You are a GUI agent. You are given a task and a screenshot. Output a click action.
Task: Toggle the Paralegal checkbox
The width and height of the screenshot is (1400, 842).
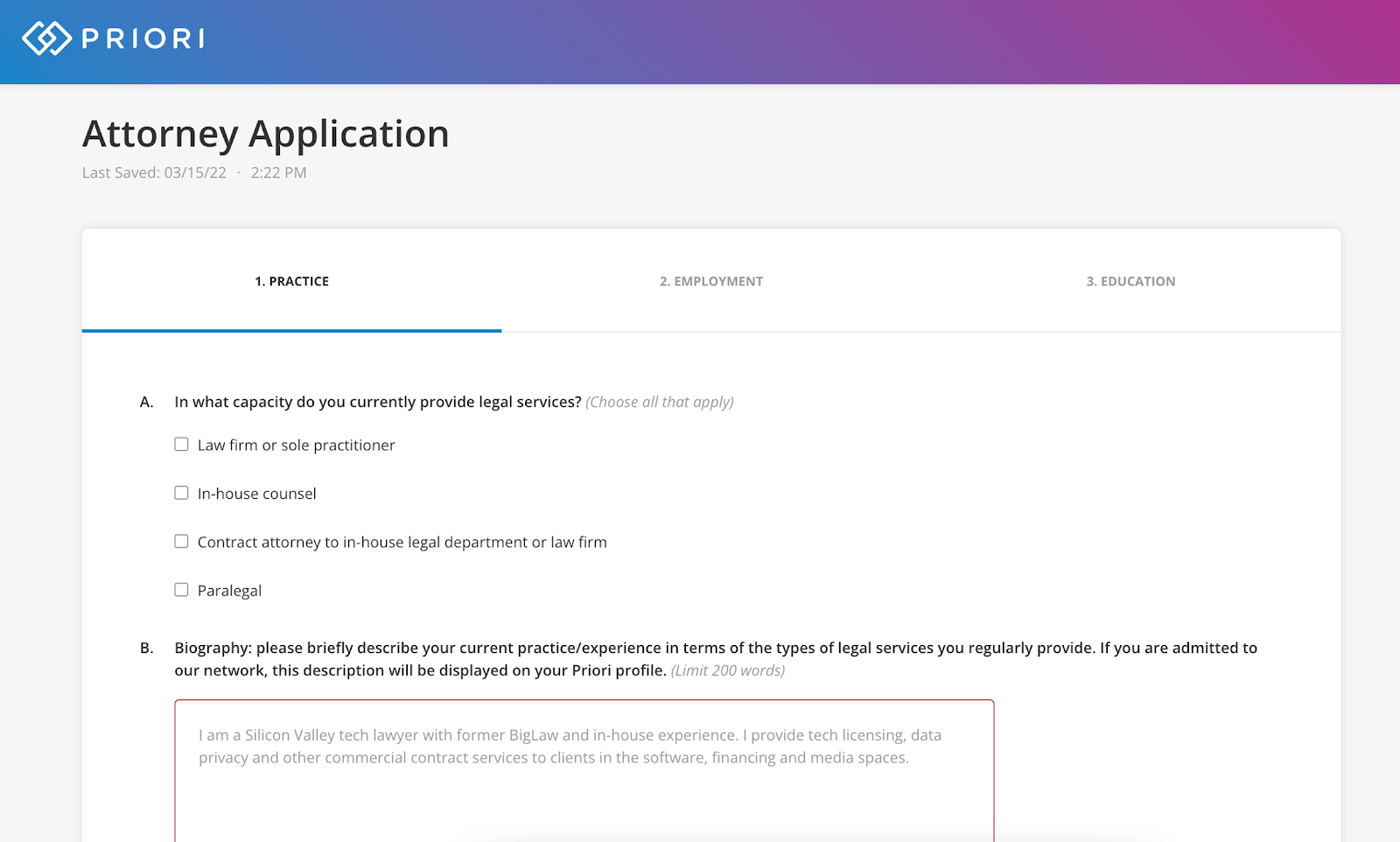click(181, 589)
